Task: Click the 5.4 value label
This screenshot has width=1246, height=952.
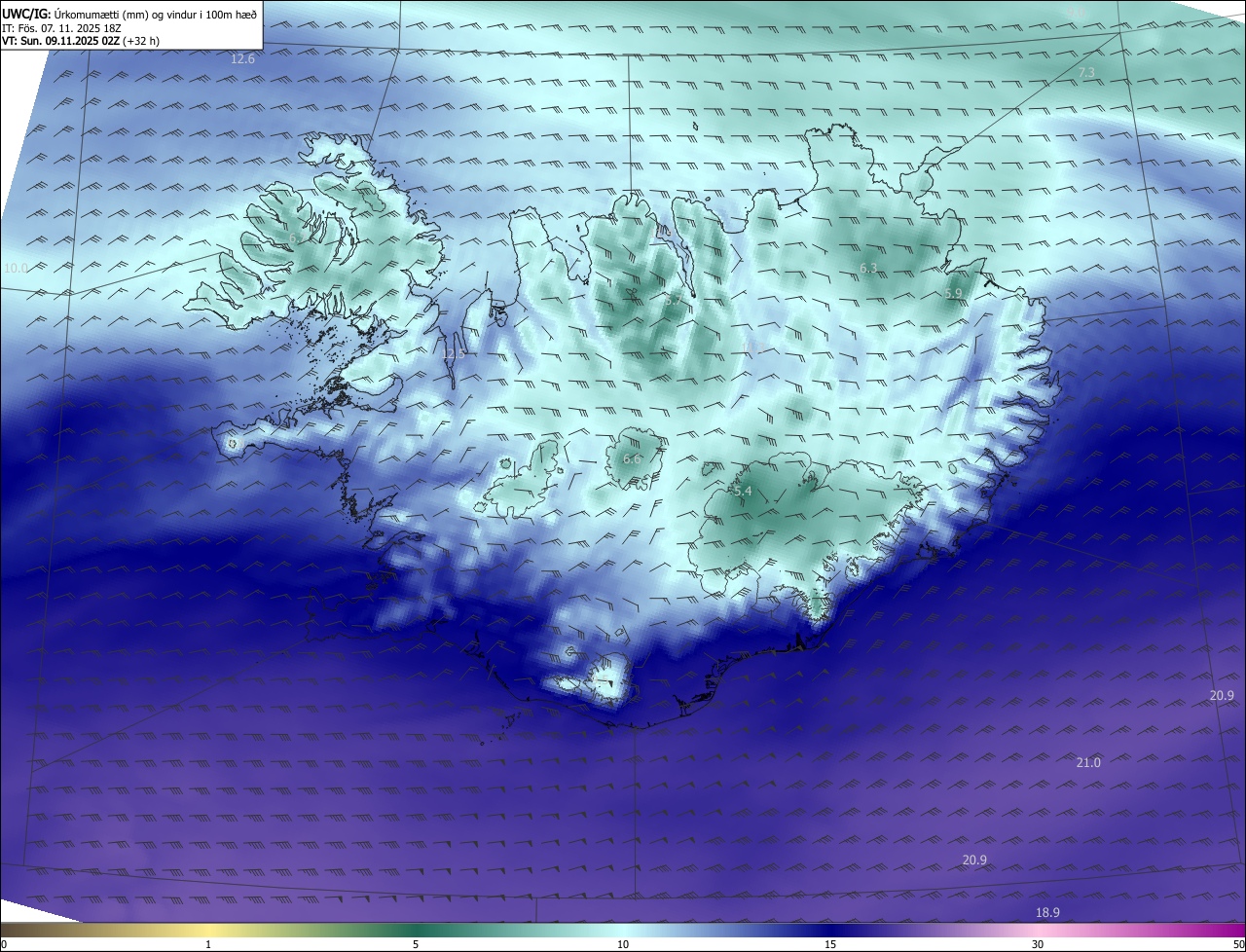Action: 743,492
